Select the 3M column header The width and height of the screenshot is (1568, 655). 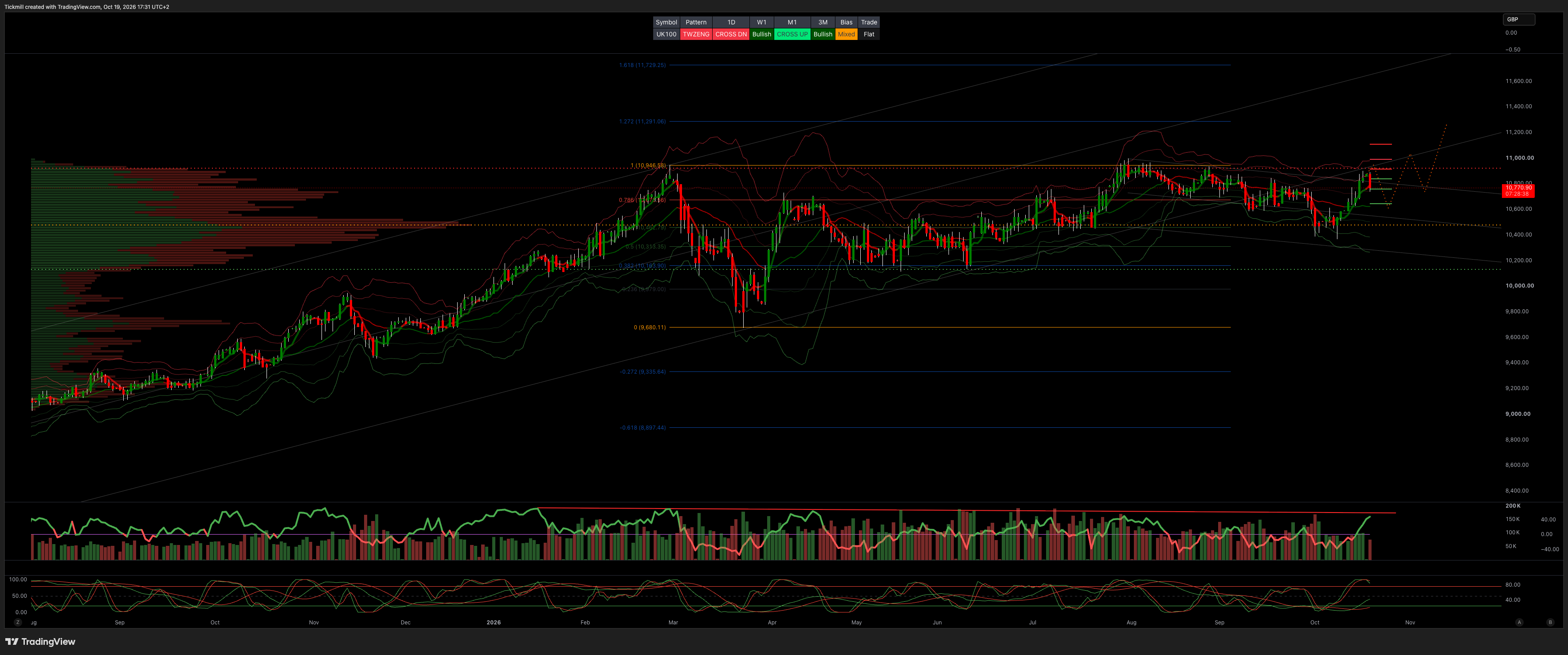822,22
